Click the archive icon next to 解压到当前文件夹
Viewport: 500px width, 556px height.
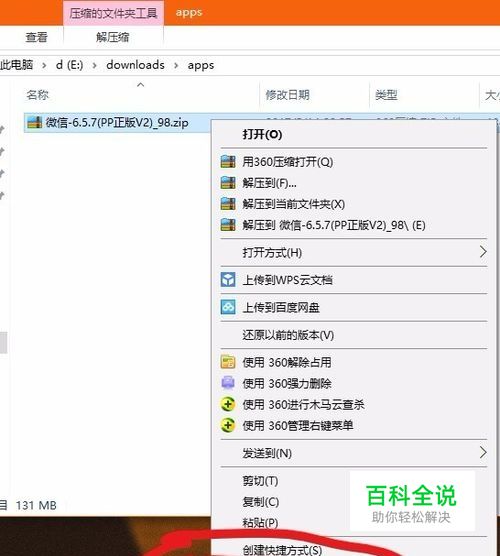228,204
